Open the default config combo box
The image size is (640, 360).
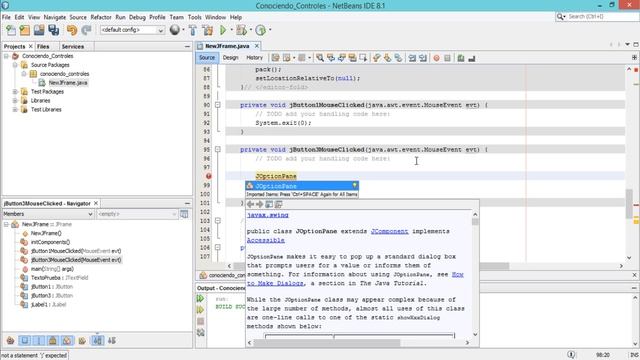132,30
